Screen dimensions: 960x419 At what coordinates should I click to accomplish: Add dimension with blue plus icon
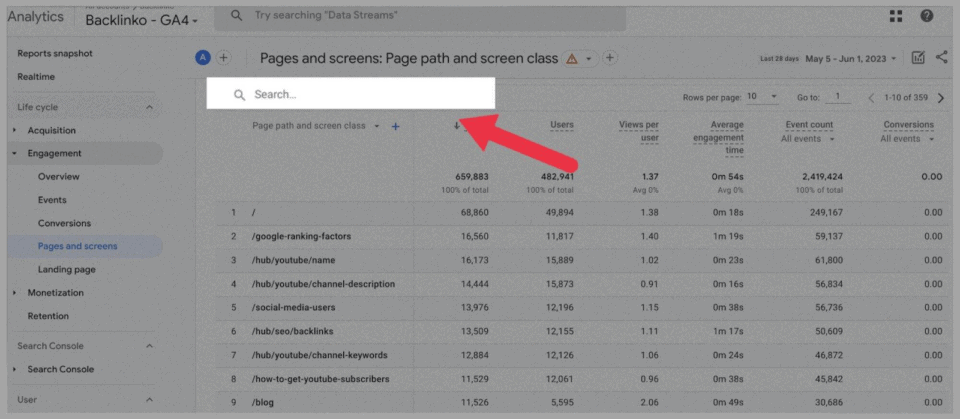point(396,127)
